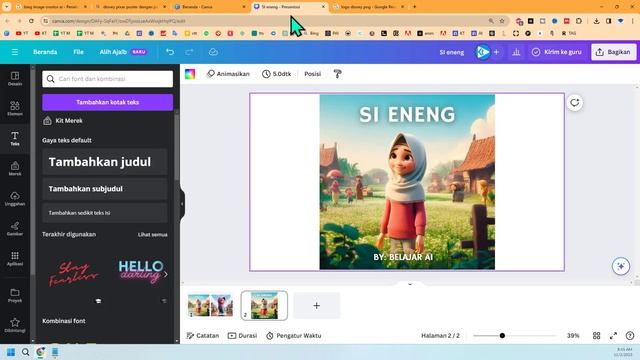Redo the last action
Image resolution: width=640 pixels, height=360 pixels.
pos(189,52)
